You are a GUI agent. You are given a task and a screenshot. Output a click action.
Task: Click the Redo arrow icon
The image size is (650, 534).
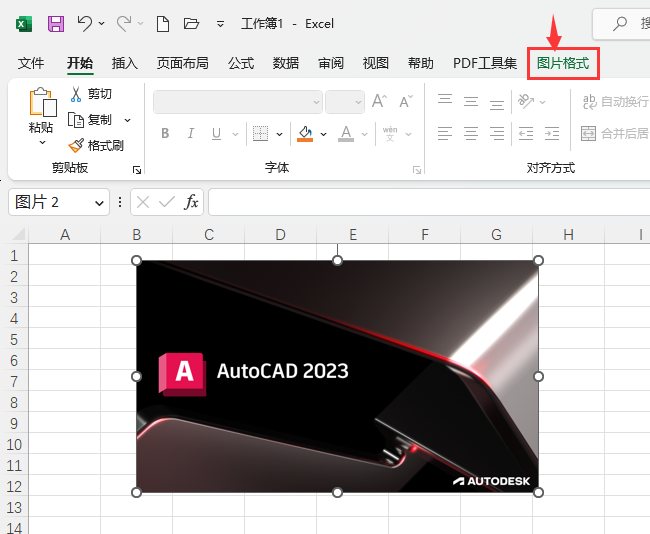[x=124, y=23]
